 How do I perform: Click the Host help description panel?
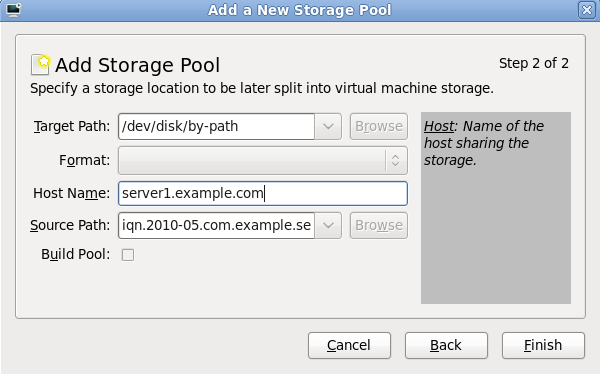496,208
